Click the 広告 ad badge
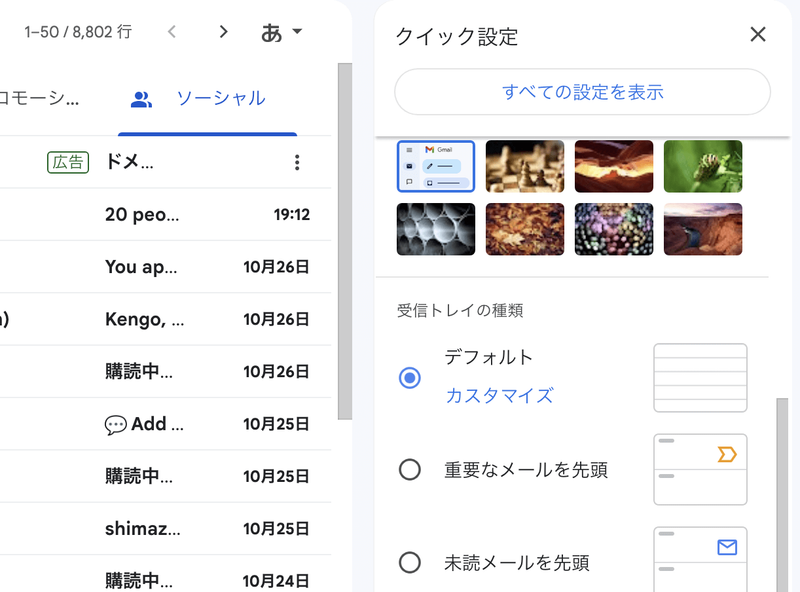The height and width of the screenshot is (592, 800). click(68, 162)
